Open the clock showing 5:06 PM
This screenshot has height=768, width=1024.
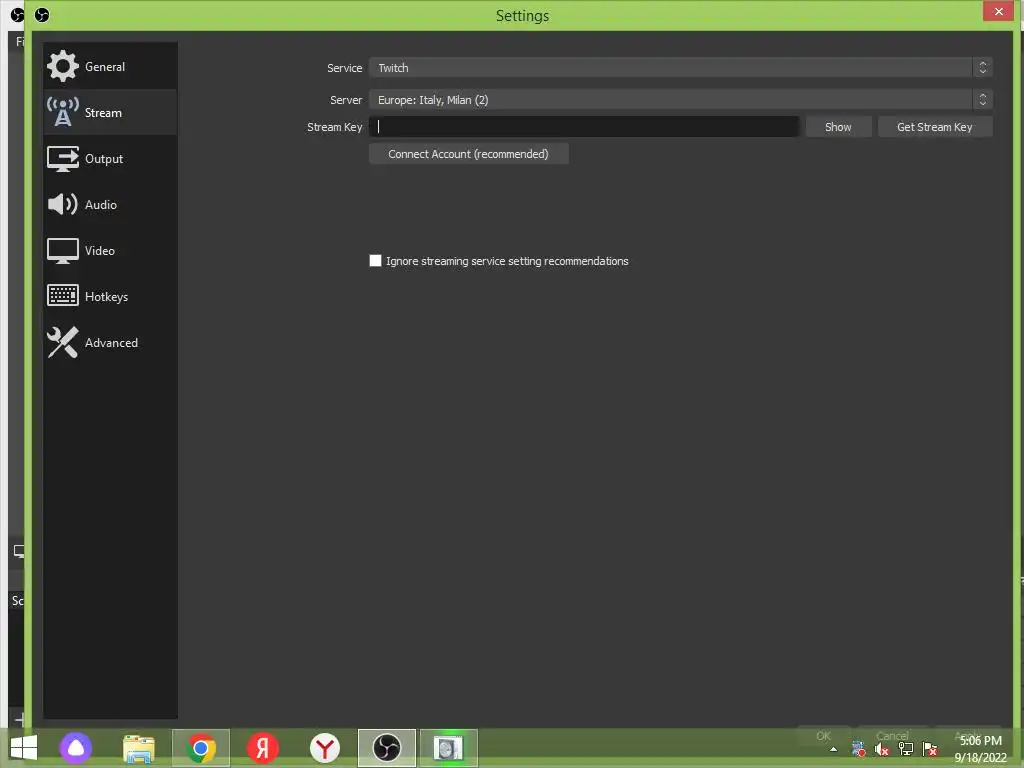980,749
